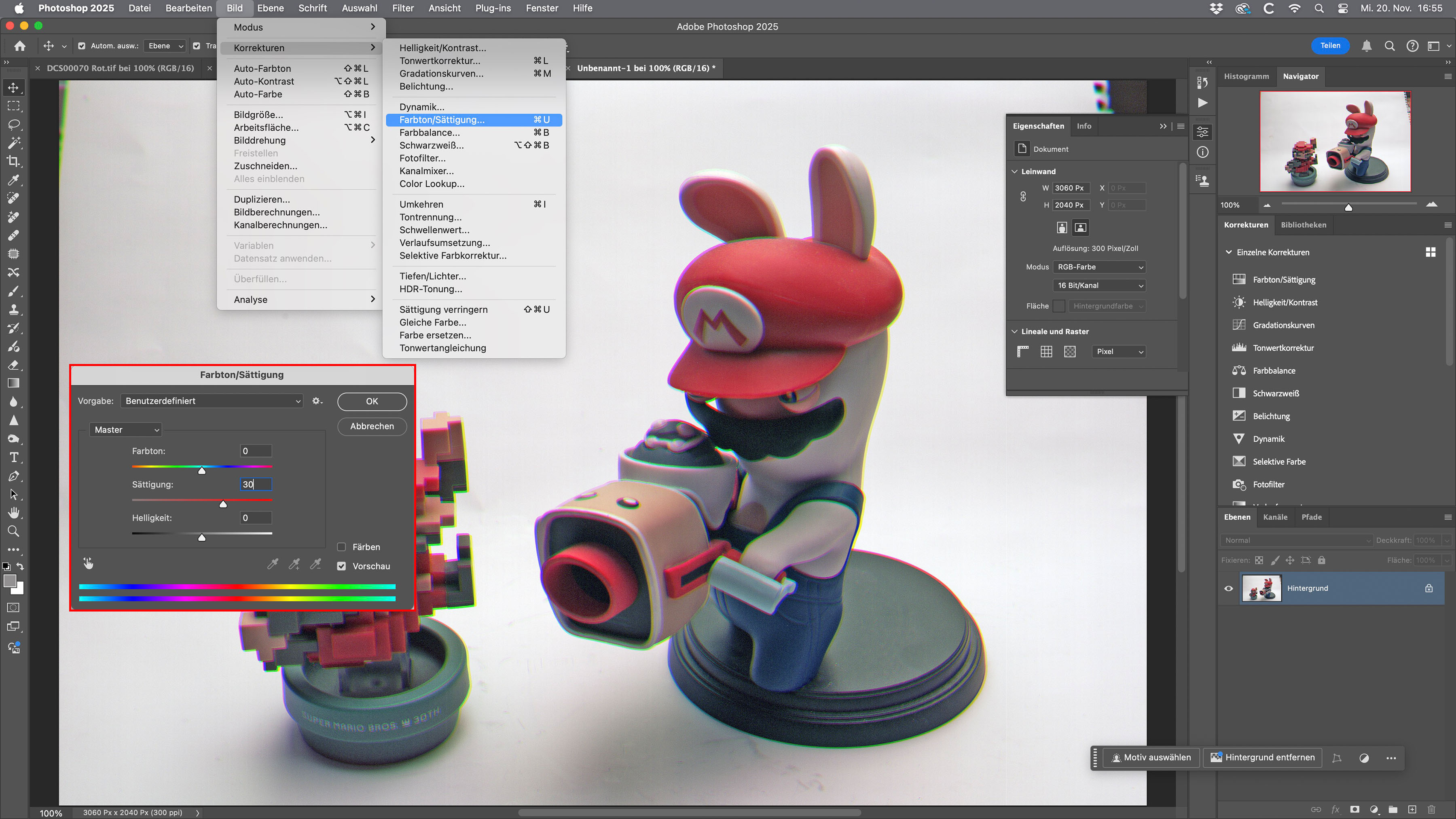Click the search icon next to Teilen
This screenshot has height=819, width=1456.
[1389, 46]
